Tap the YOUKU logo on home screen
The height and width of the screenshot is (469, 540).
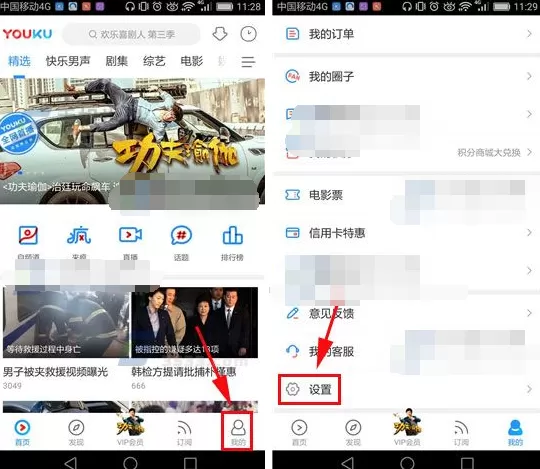point(28,34)
